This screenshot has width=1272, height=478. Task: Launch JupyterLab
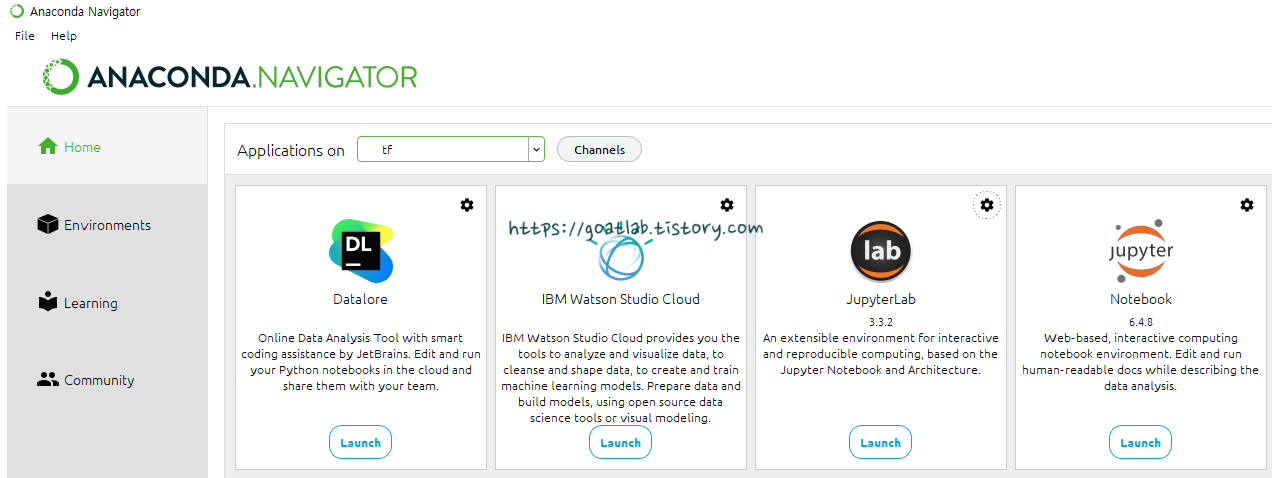881,442
